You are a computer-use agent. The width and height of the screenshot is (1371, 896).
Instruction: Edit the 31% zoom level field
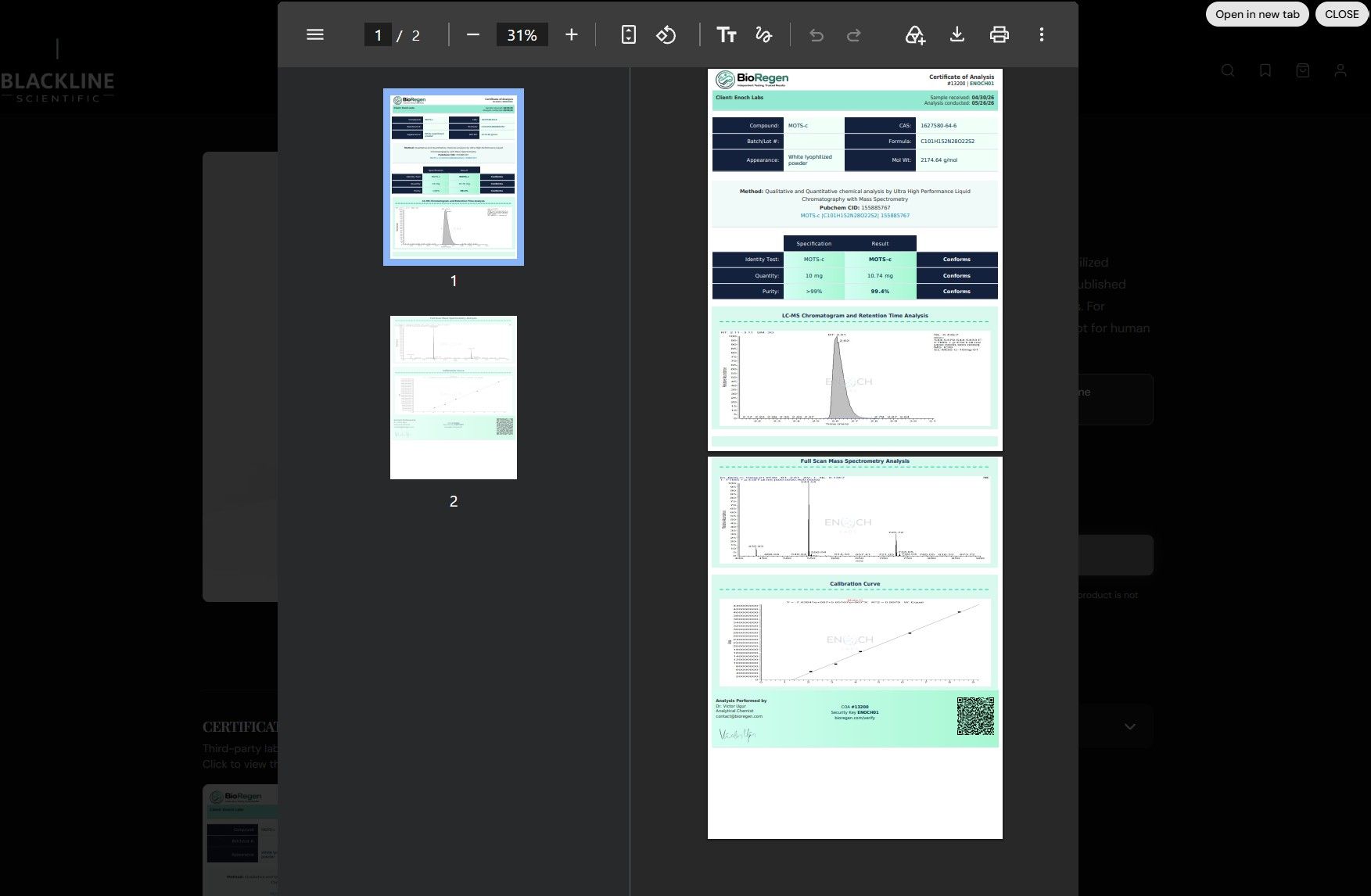[x=522, y=34]
